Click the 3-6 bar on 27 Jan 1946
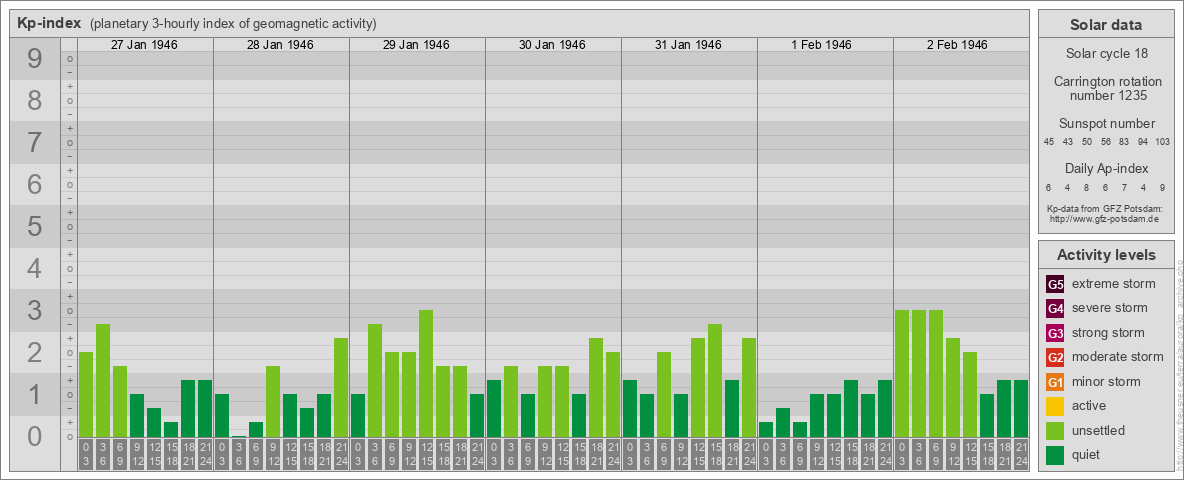 103,380
